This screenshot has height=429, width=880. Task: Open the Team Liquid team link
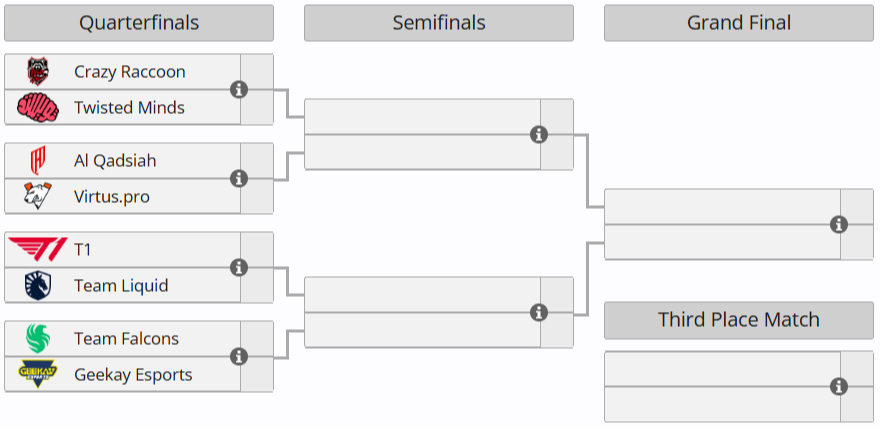(x=121, y=285)
